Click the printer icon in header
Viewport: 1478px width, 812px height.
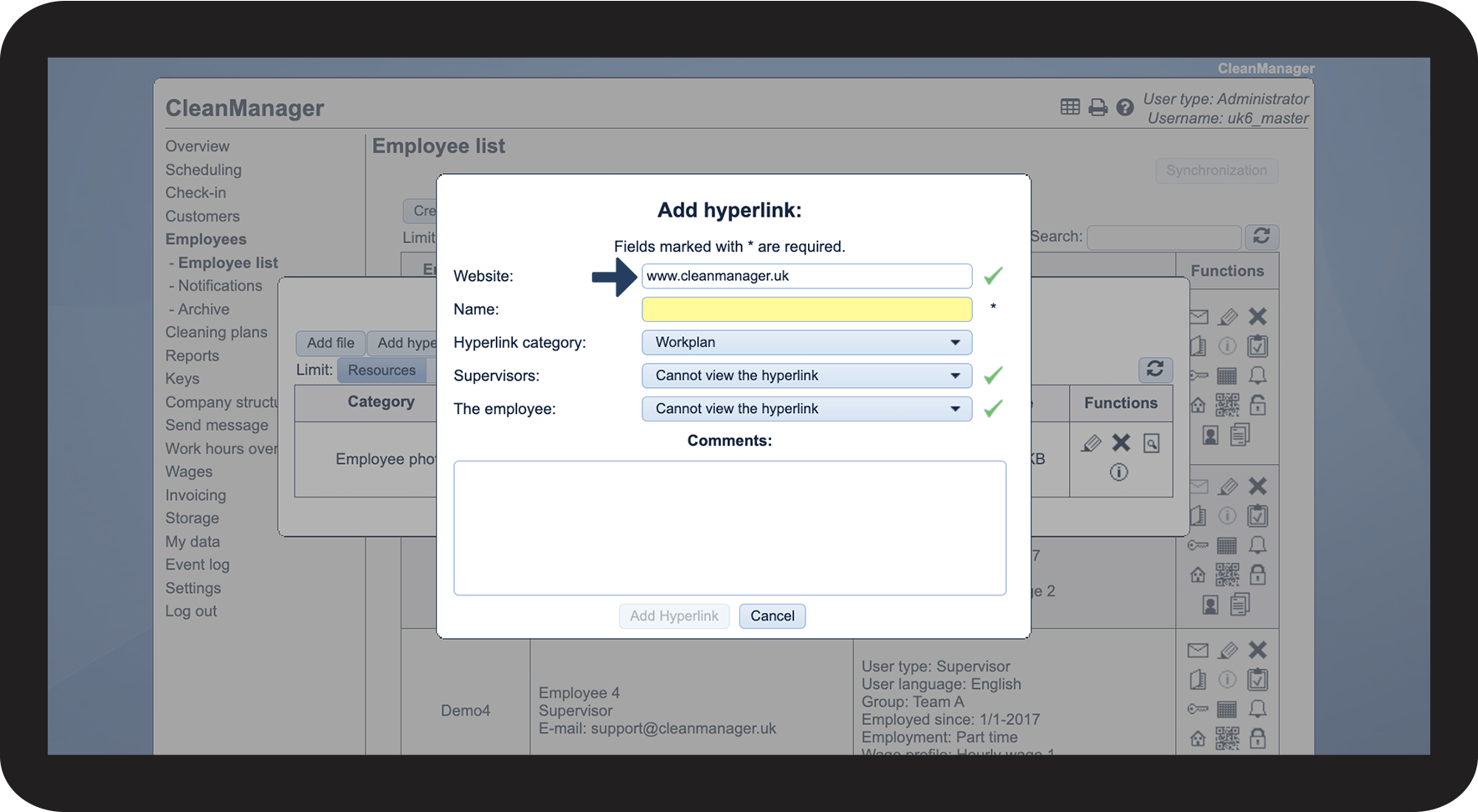pyautogui.click(x=1097, y=107)
